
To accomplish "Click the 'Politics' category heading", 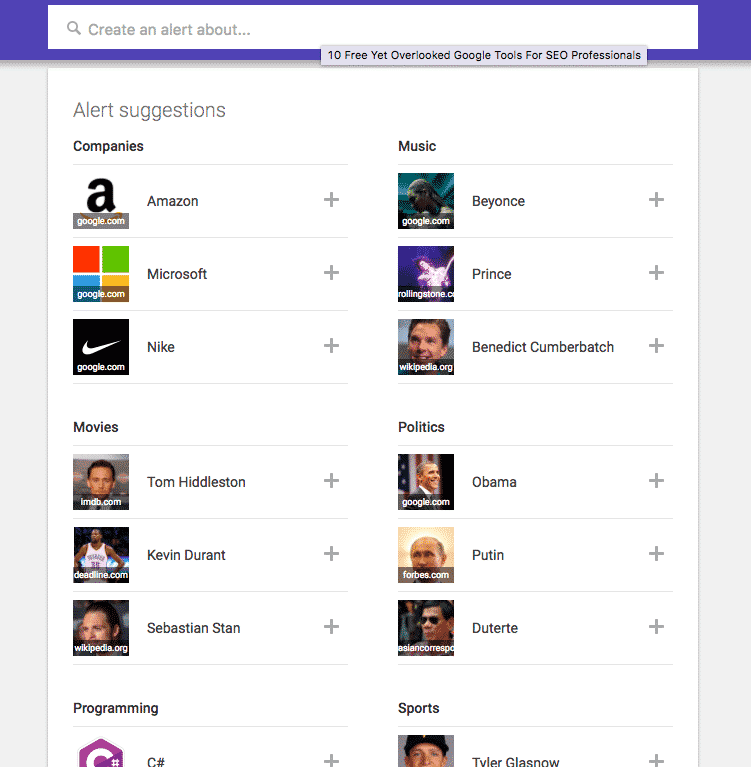I will click(421, 427).
